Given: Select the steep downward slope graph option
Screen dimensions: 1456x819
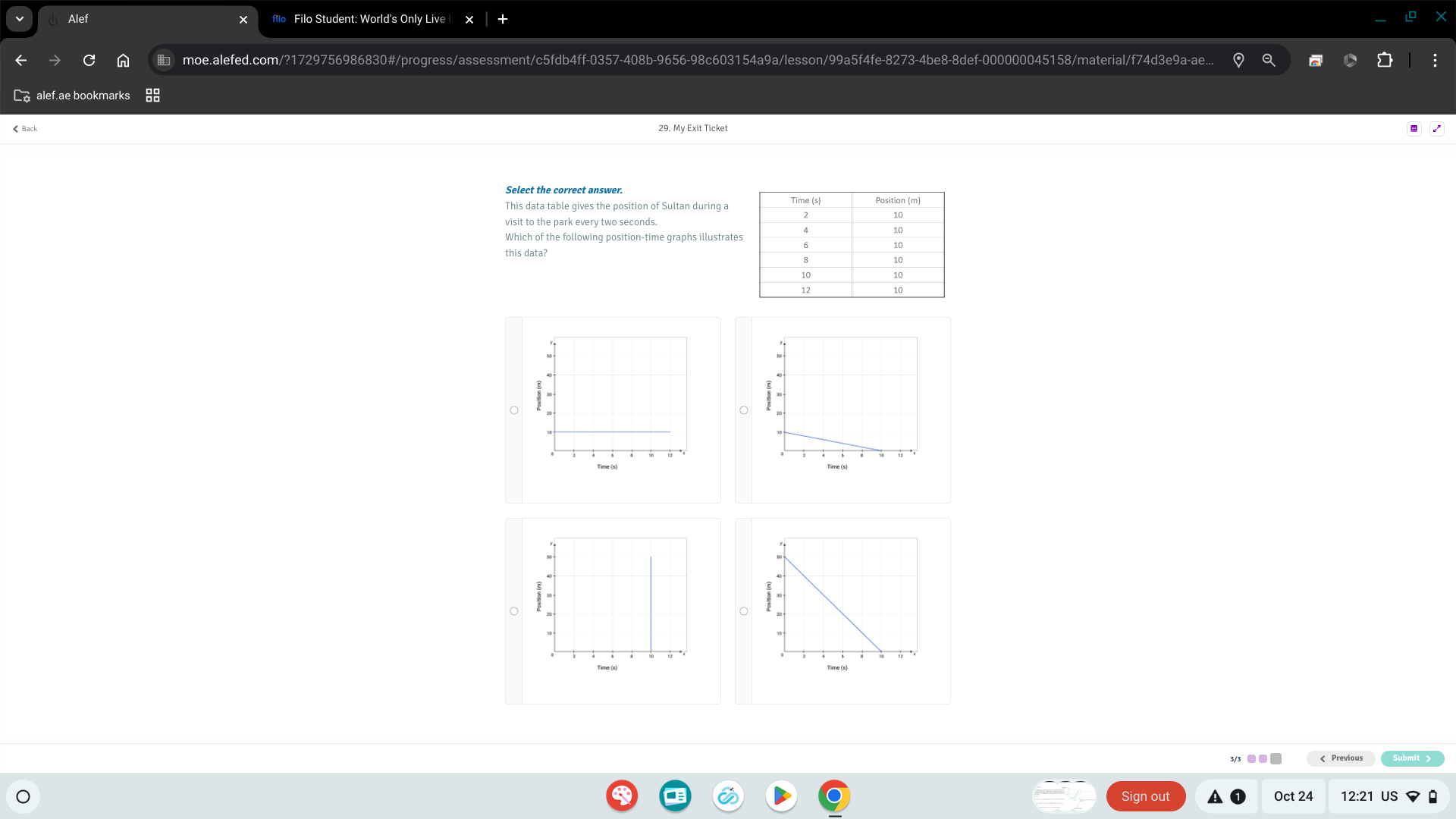Looking at the screenshot, I should coord(744,611).
